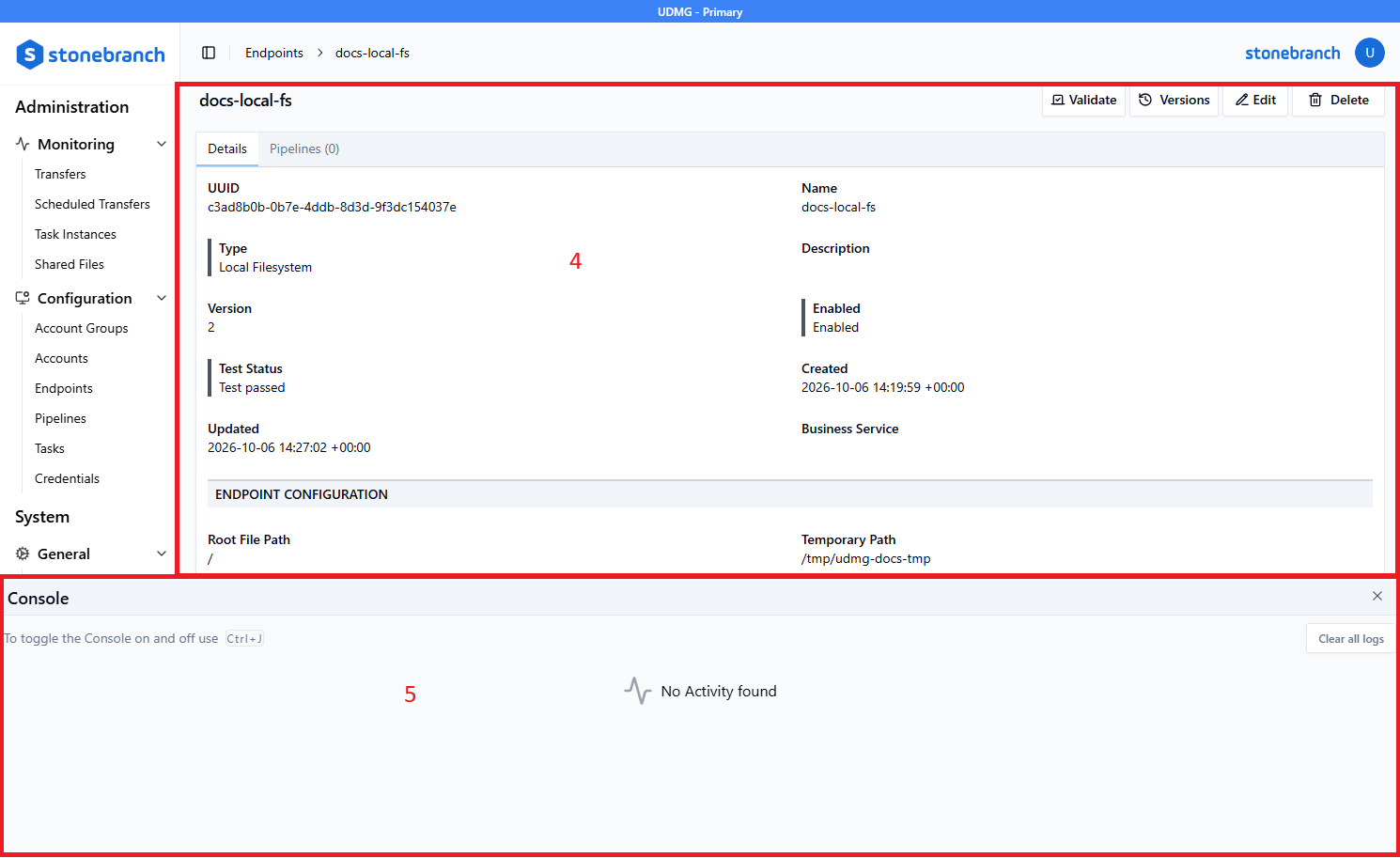Click the Stonebranch logo icon
Viewport: 1400px width, 858px height.
click(30, 55)
